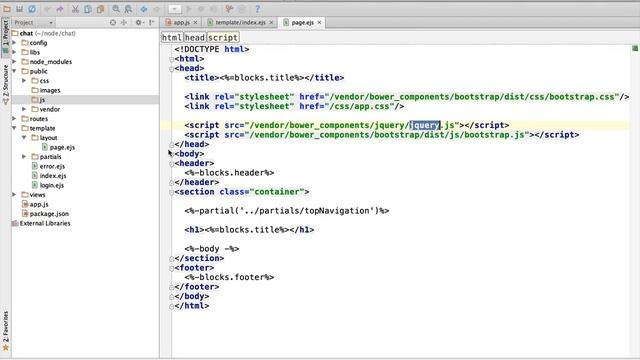Click the Run play icon
The height and width of the screenshot is (360, 640).
[x=189, y=9]
